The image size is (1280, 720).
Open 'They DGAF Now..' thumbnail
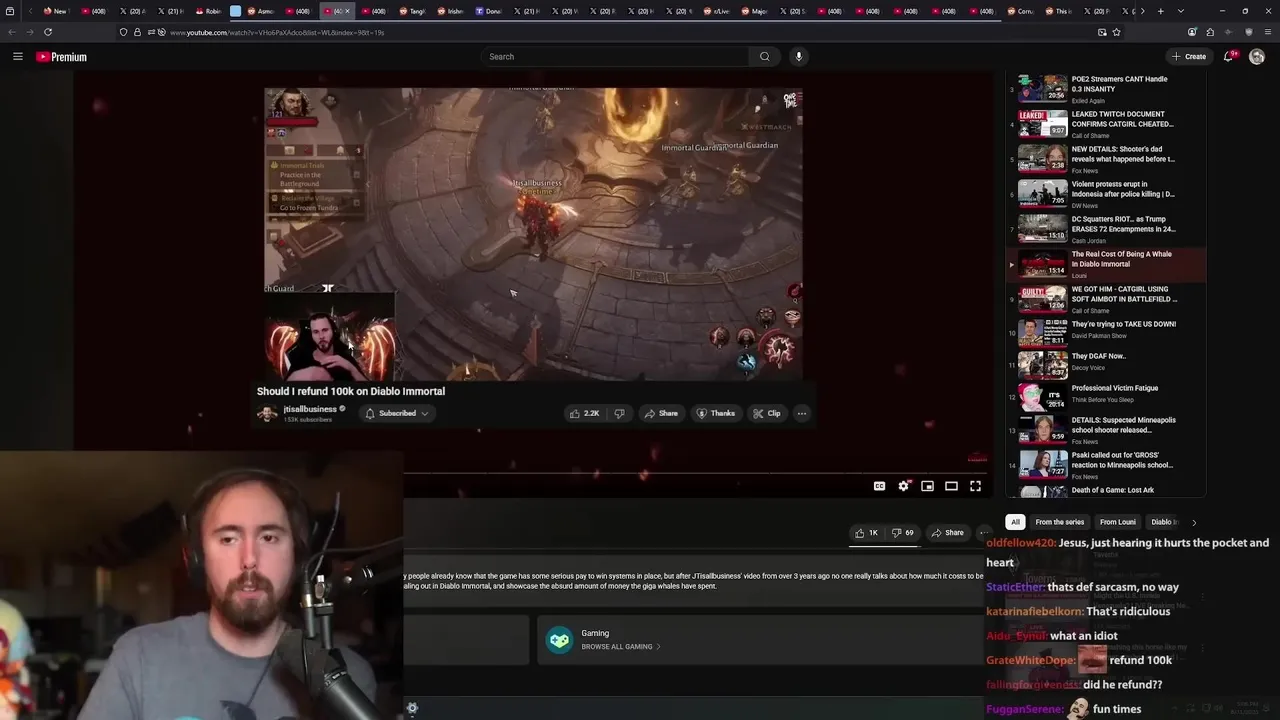[x=1042, y=365]
